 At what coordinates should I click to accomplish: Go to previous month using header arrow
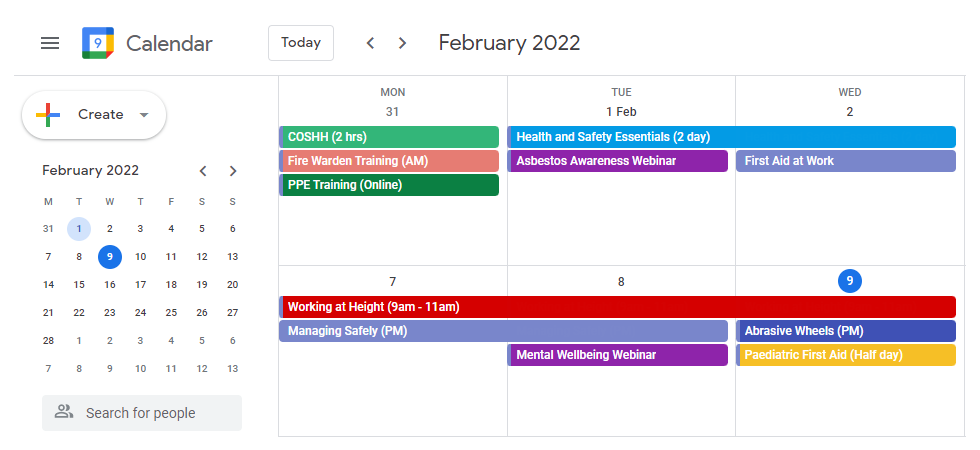click(x=371, y=43)
